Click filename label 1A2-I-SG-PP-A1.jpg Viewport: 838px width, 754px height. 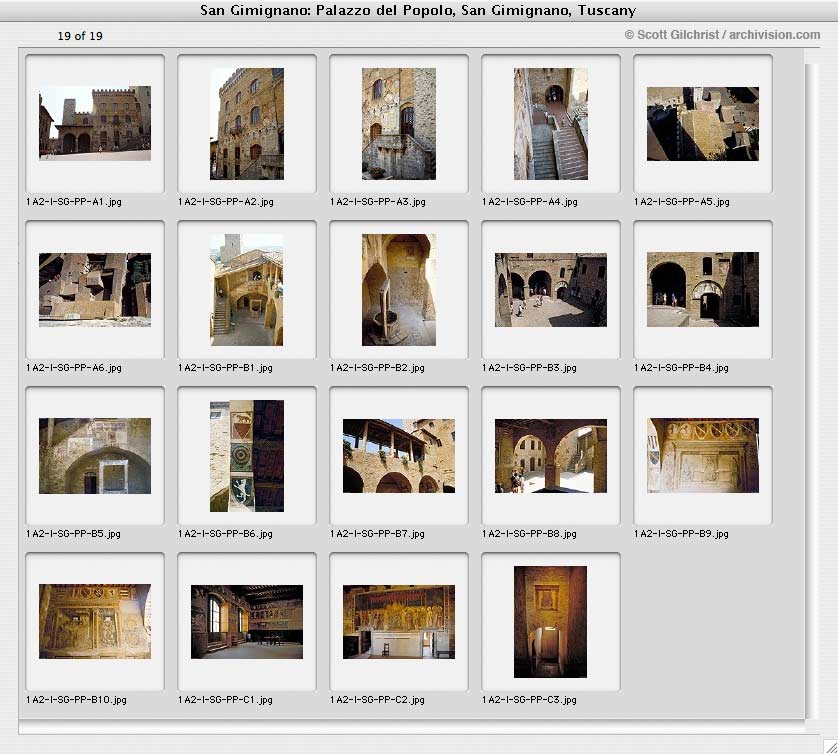[x=74, y=202]
